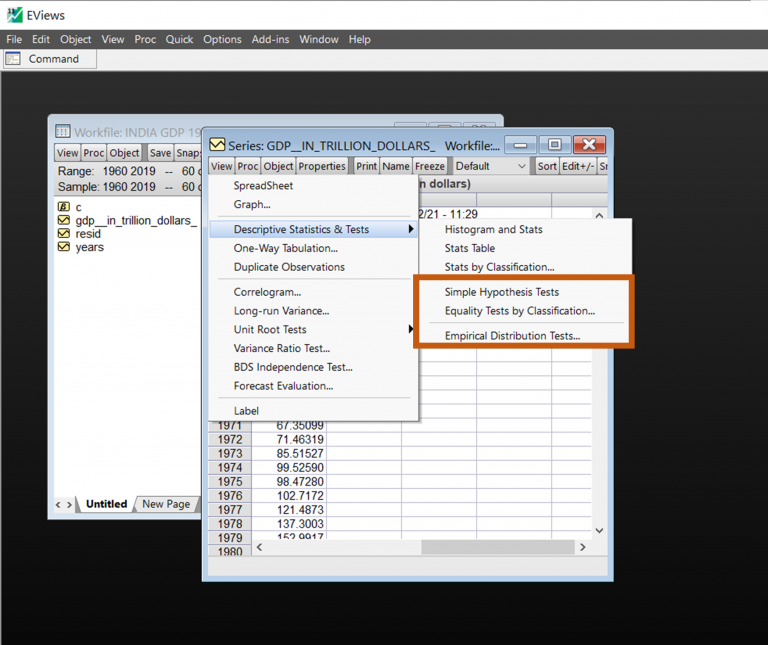Click Proc button in Series window toolbar
The height and width of the screenshot is (645, 768).
click(248, 166)
